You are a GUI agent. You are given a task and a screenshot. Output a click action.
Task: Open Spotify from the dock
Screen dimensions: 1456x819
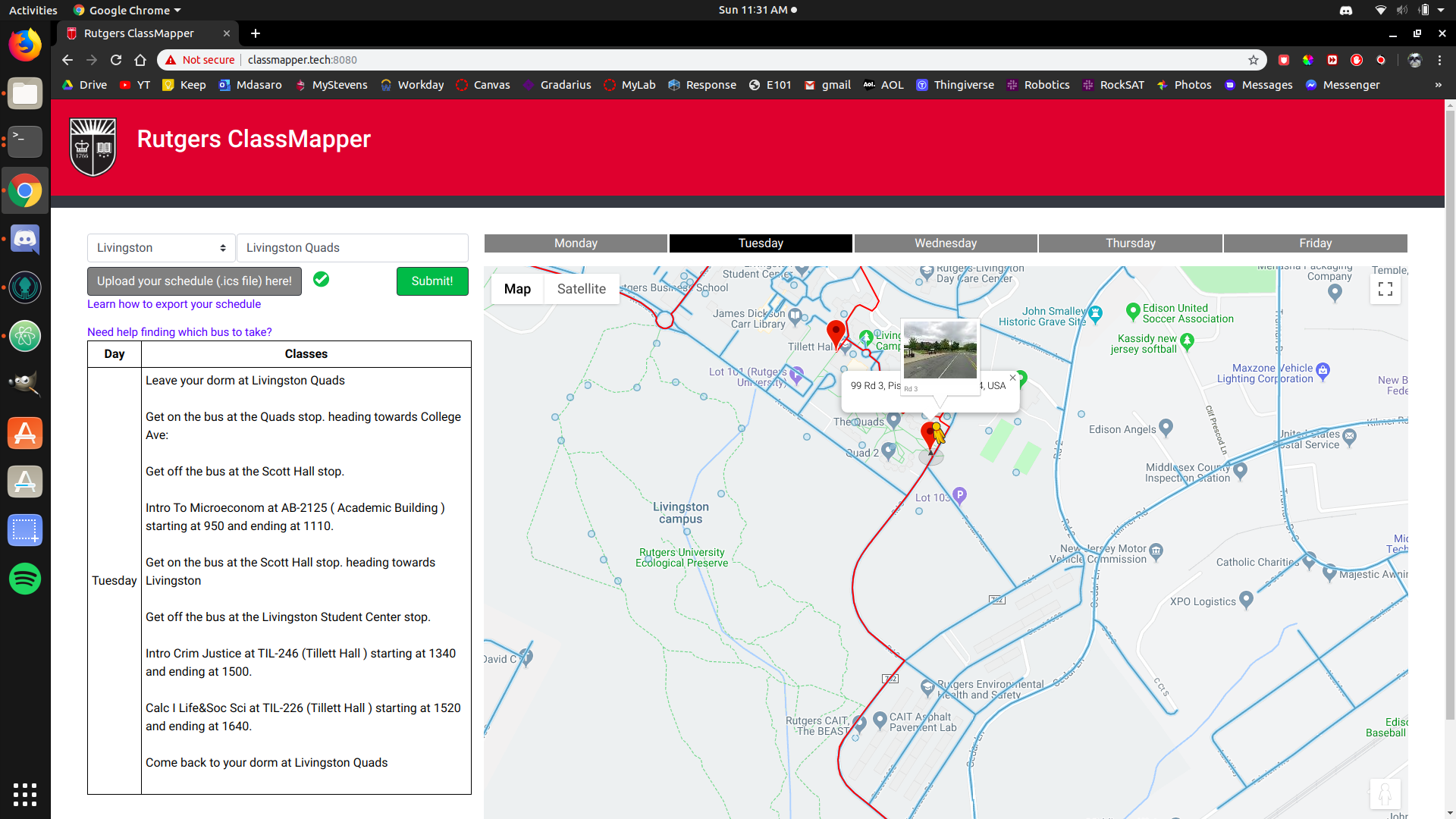25,579
